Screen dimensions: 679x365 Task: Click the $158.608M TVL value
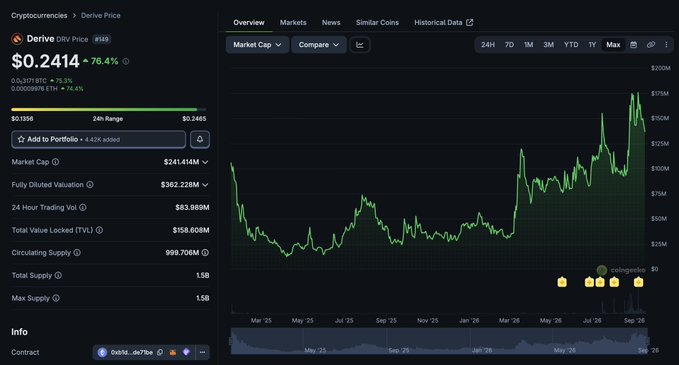[x=191, y=230]
